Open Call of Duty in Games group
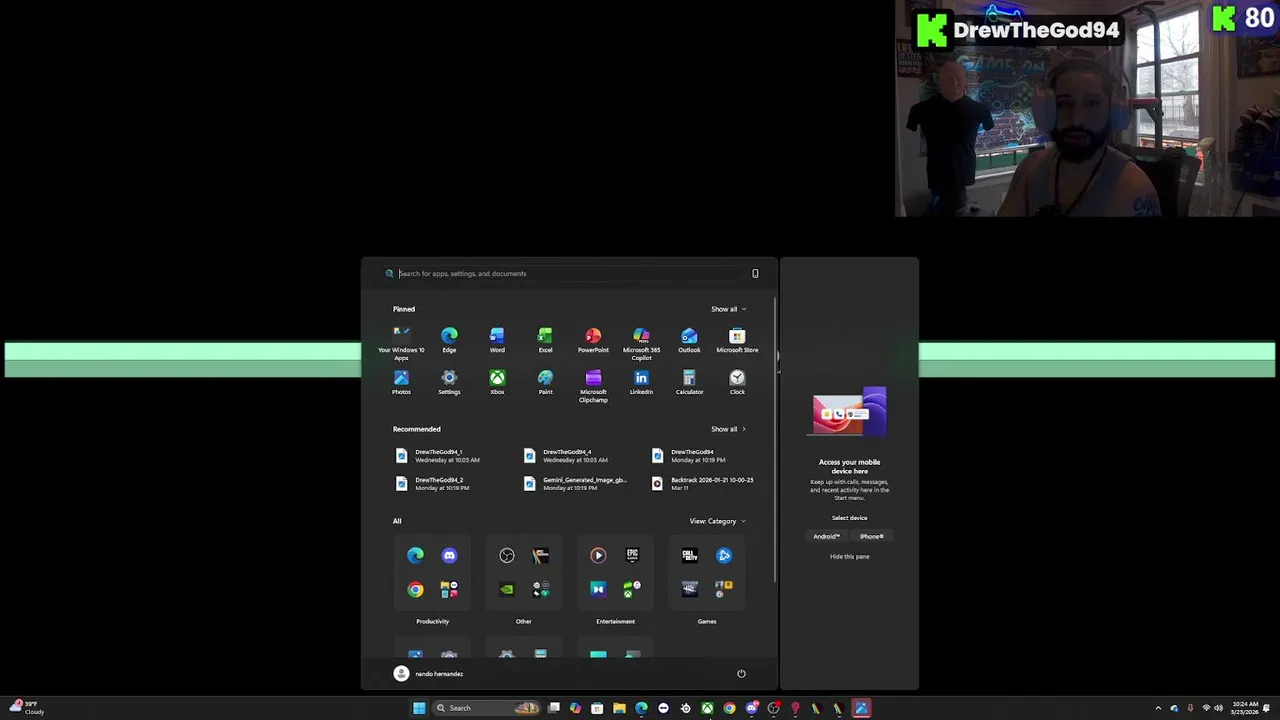Image resolution: width=1280 pixels, height=720 pixels. tap(690, 555)
